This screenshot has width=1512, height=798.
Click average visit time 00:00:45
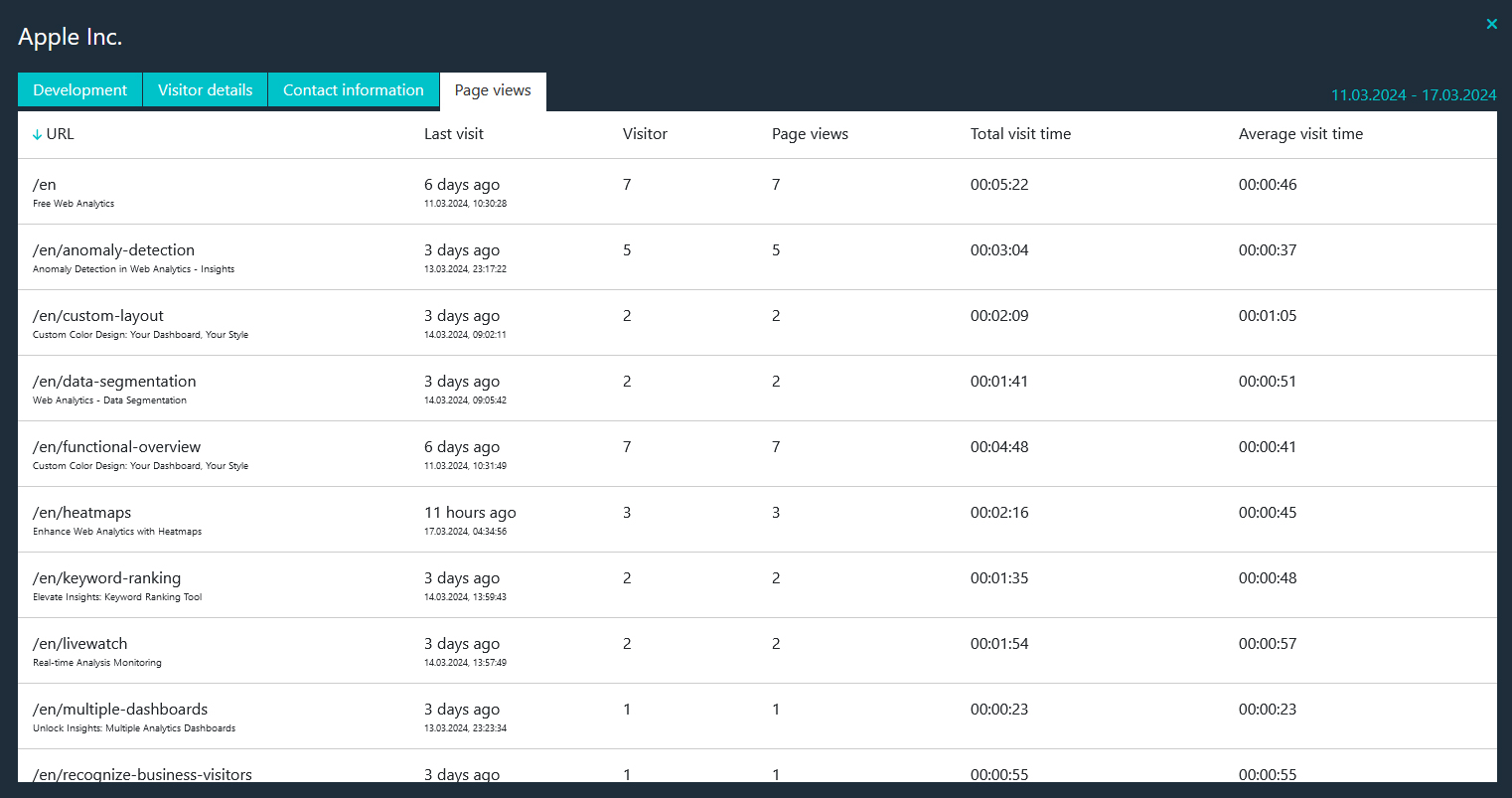(1268, 513)
